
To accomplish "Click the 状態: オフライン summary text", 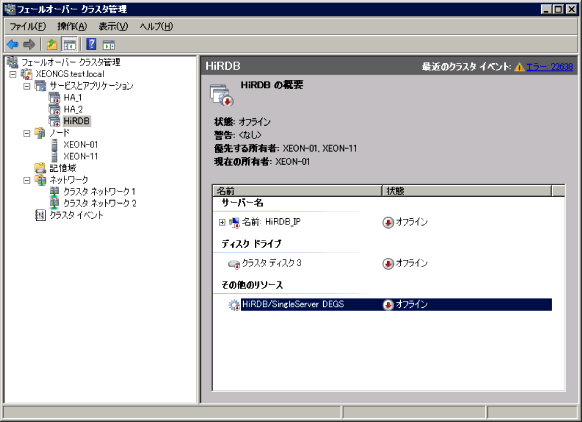I will 242,122.
